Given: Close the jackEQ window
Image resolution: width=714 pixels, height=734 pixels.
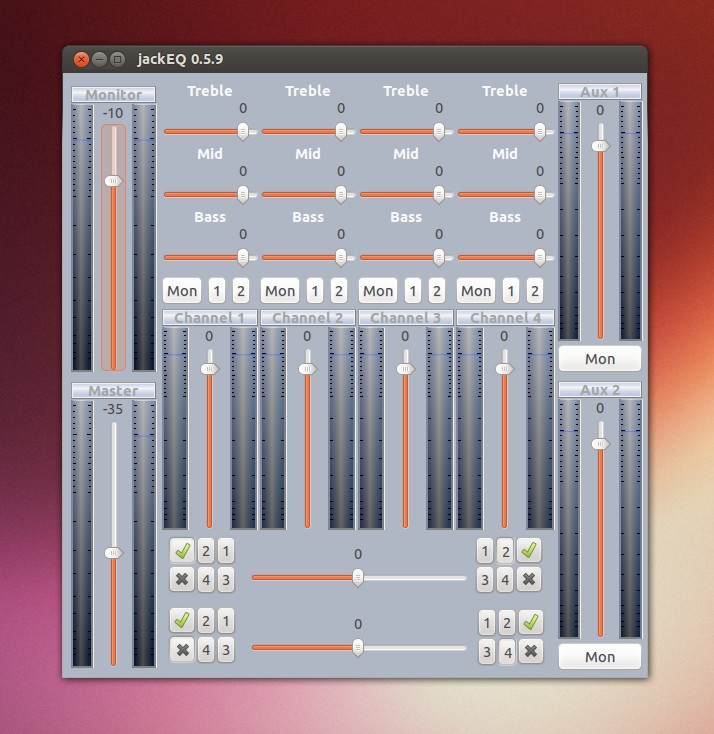Looking at the screenshot, I should (x=81, y=59).
